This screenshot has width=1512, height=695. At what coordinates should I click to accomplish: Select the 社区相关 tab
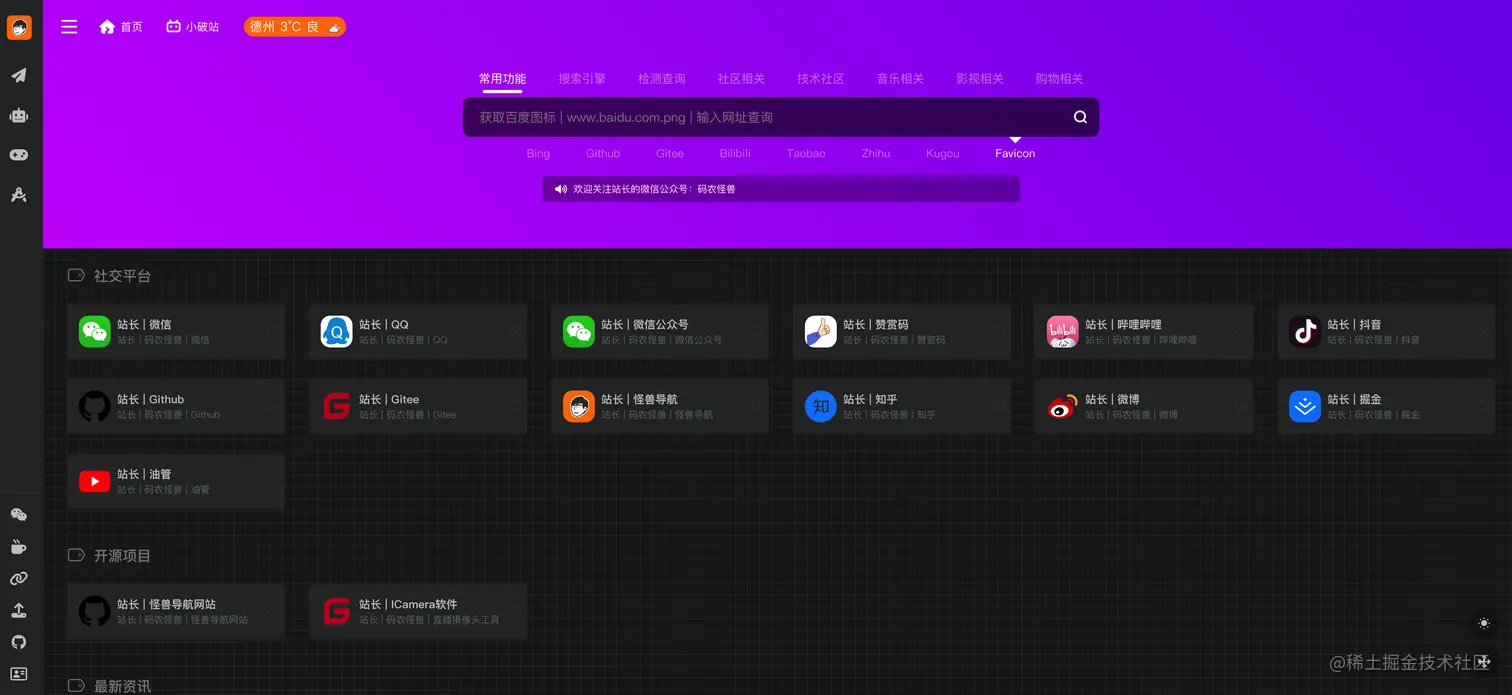click(741, 79)
